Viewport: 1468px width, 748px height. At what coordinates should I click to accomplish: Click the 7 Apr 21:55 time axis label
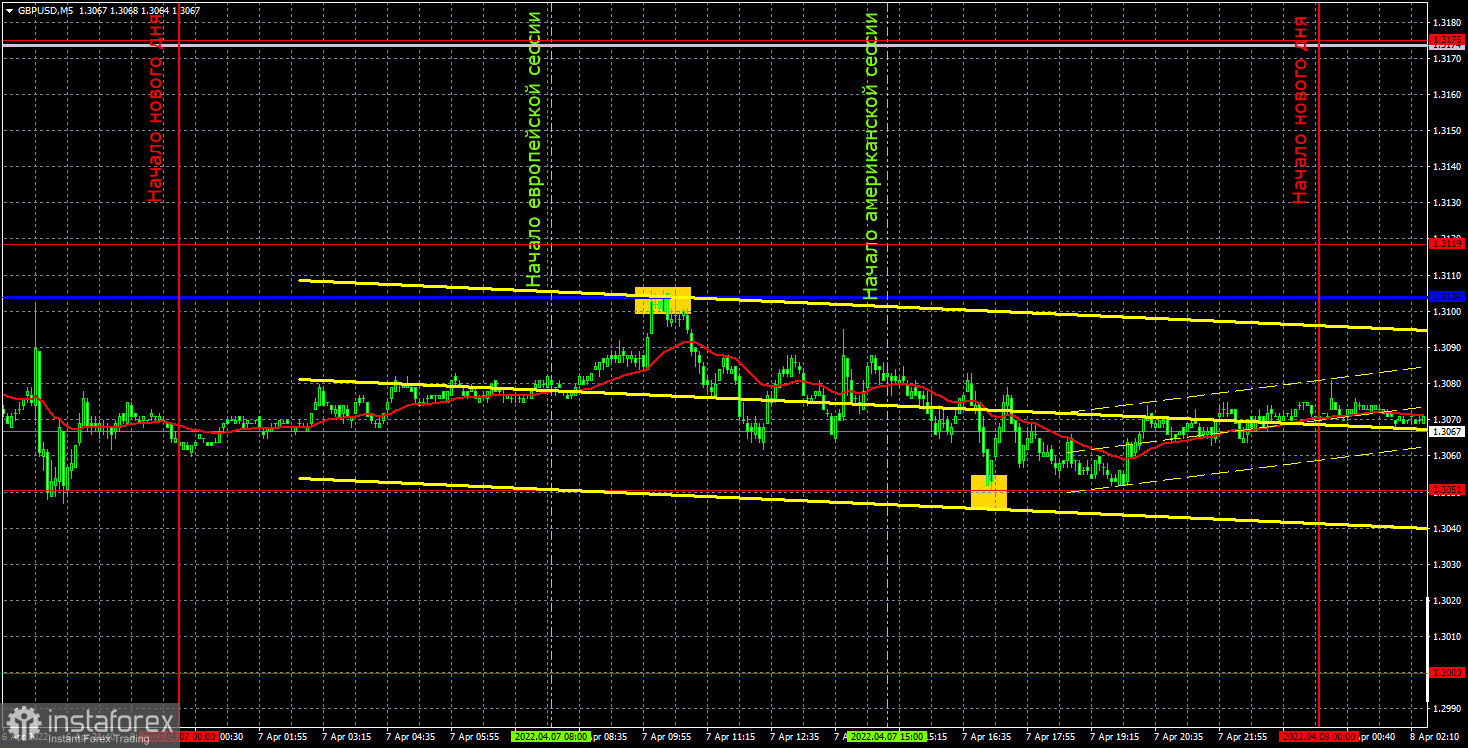1242,737
